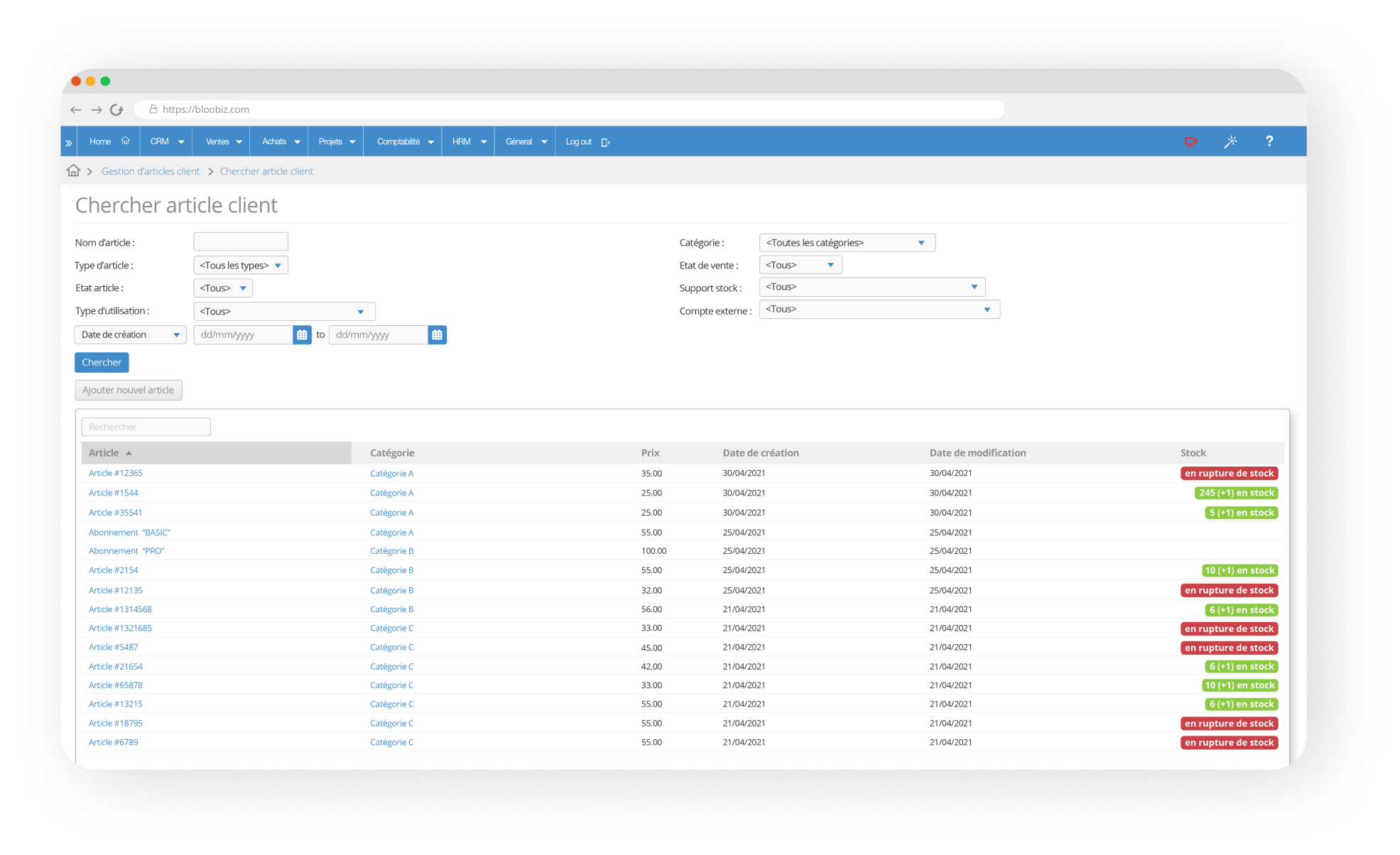This screenshot has width=1400, height=855.
Task: Click the end date dd/mm/yyyy field
Action: (379, 335)
